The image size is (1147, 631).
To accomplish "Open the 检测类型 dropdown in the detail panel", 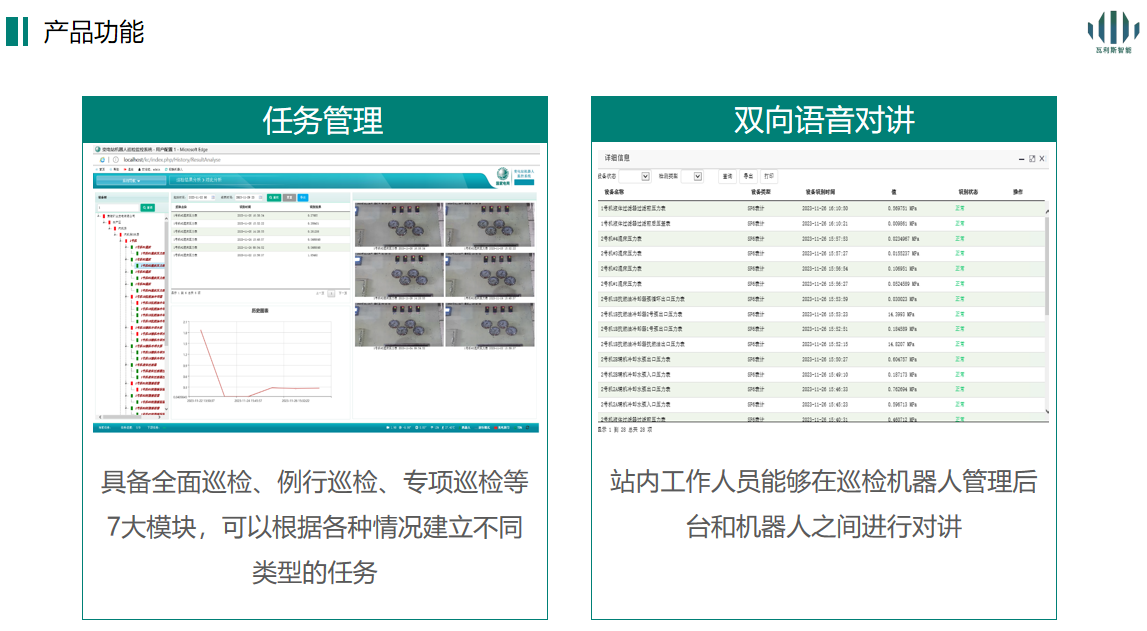I will [697, 177].
